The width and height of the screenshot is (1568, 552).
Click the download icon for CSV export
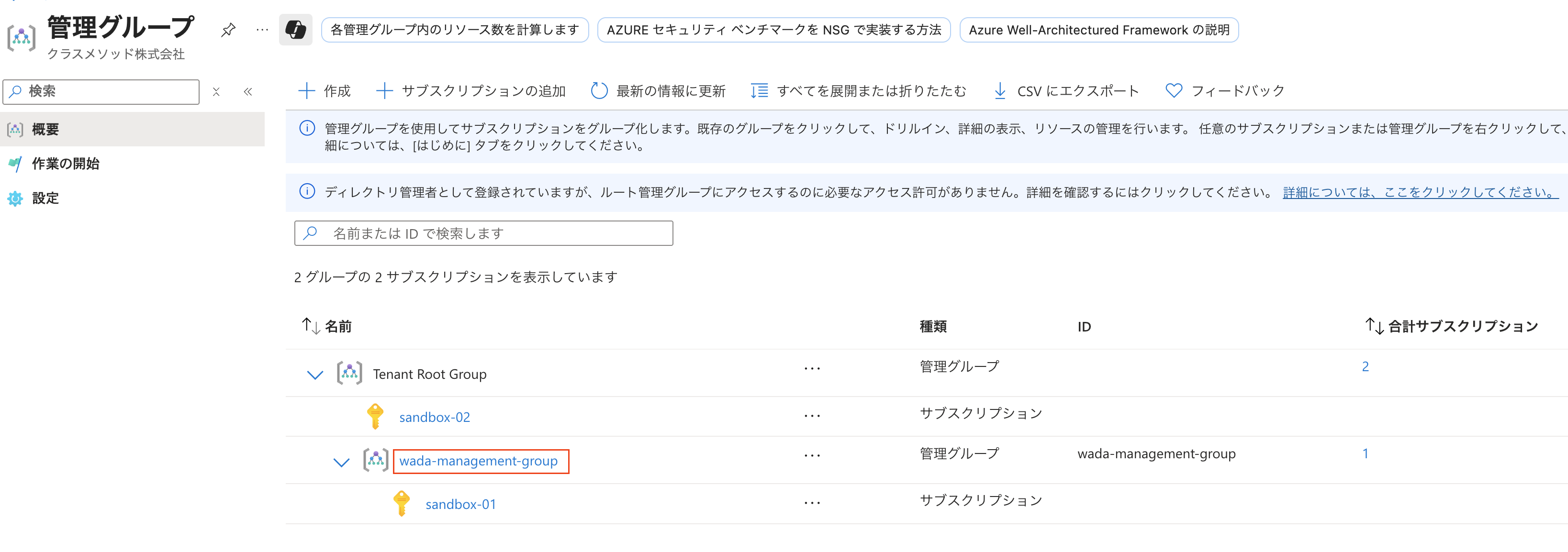(x=1000, y=91)
